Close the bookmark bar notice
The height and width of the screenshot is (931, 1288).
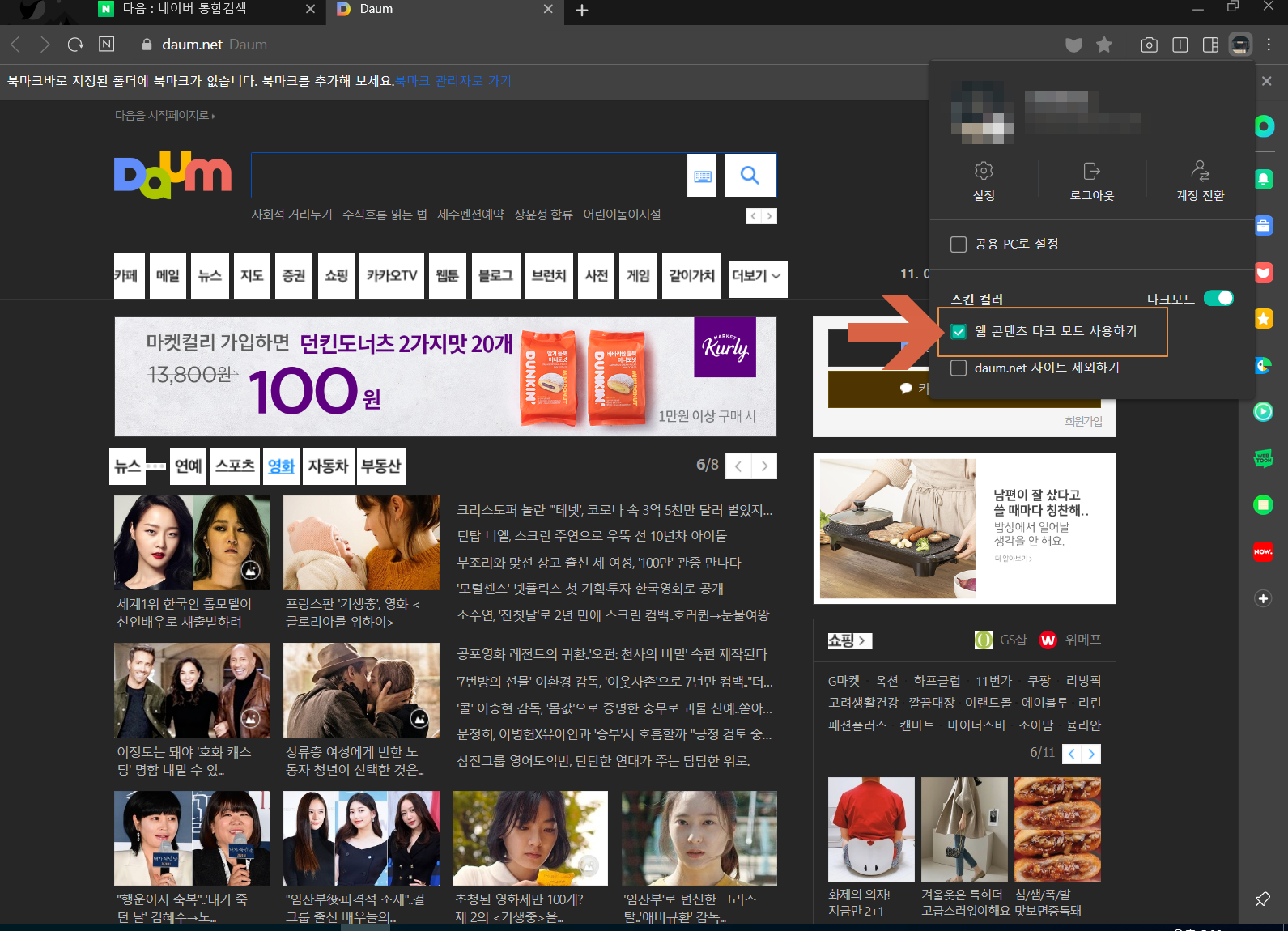tap(1267, 81)
